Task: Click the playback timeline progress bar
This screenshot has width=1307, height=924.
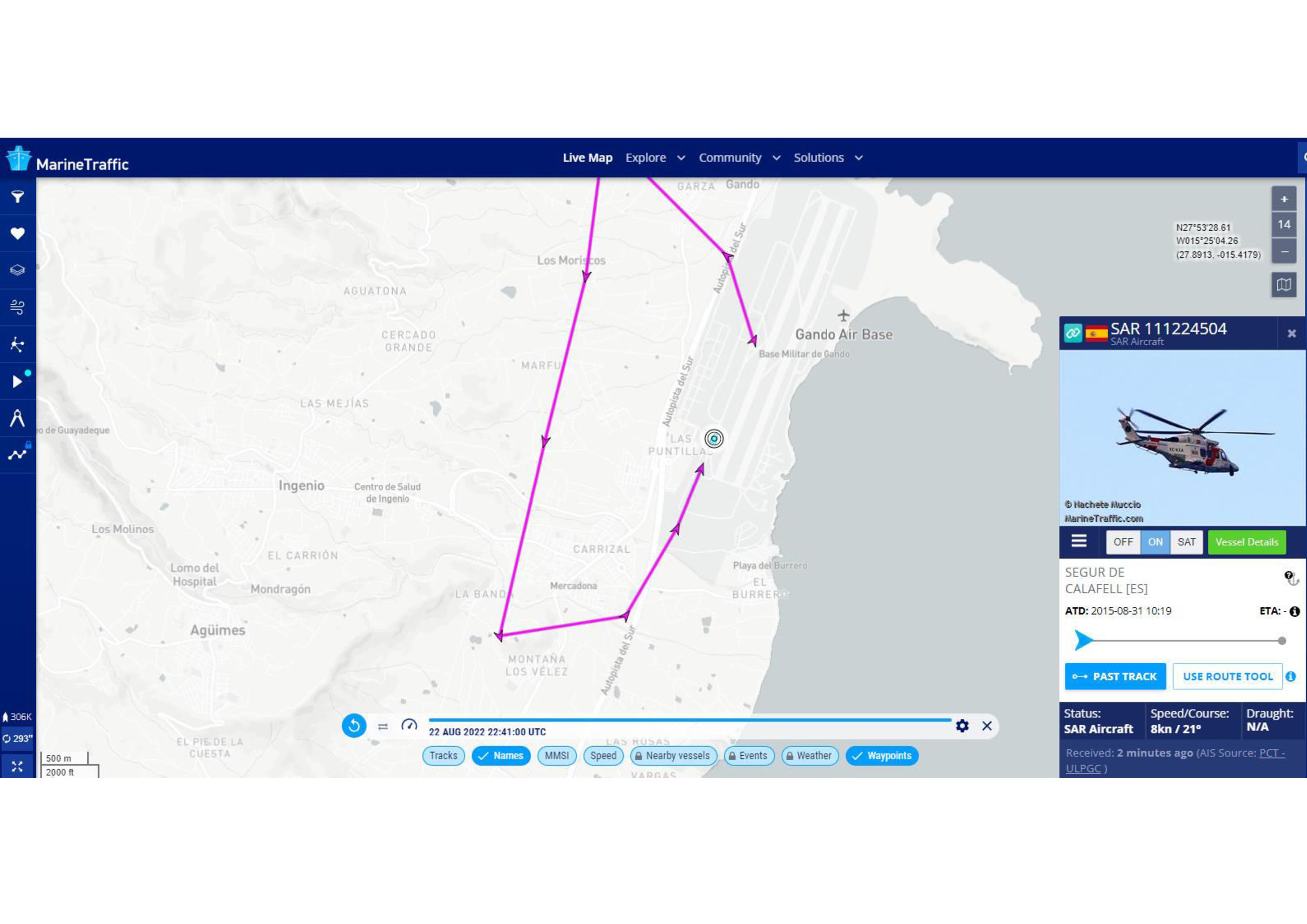Action: 689,720
